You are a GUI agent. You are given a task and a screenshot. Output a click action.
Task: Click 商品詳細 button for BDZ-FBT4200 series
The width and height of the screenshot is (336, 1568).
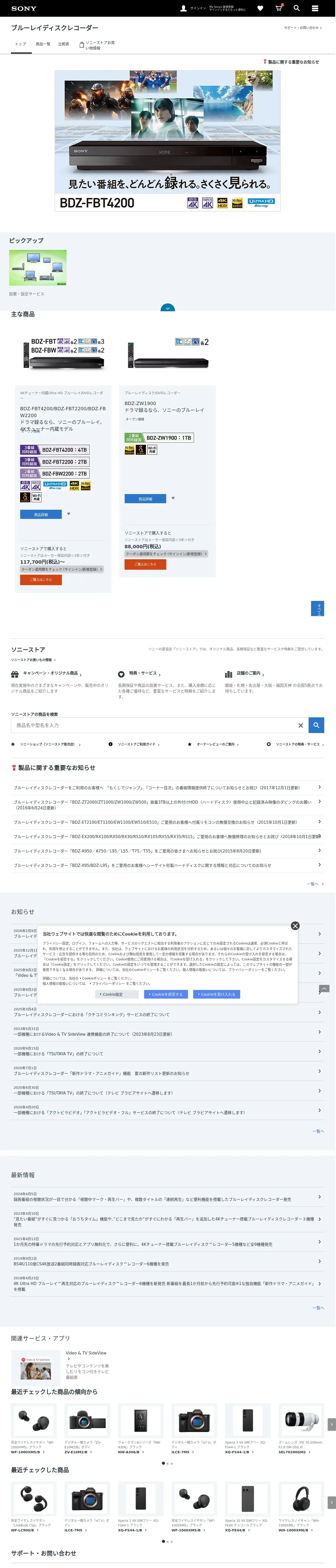click(x=41, y=514)
